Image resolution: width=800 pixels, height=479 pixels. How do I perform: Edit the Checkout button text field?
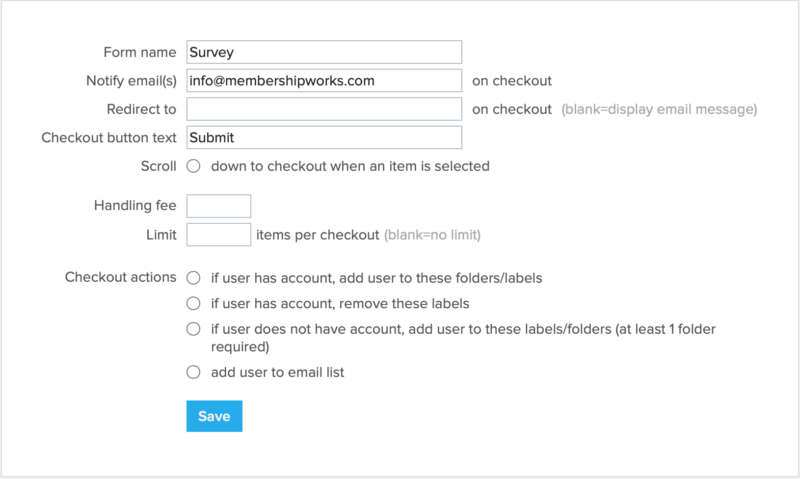pos(324,138)
